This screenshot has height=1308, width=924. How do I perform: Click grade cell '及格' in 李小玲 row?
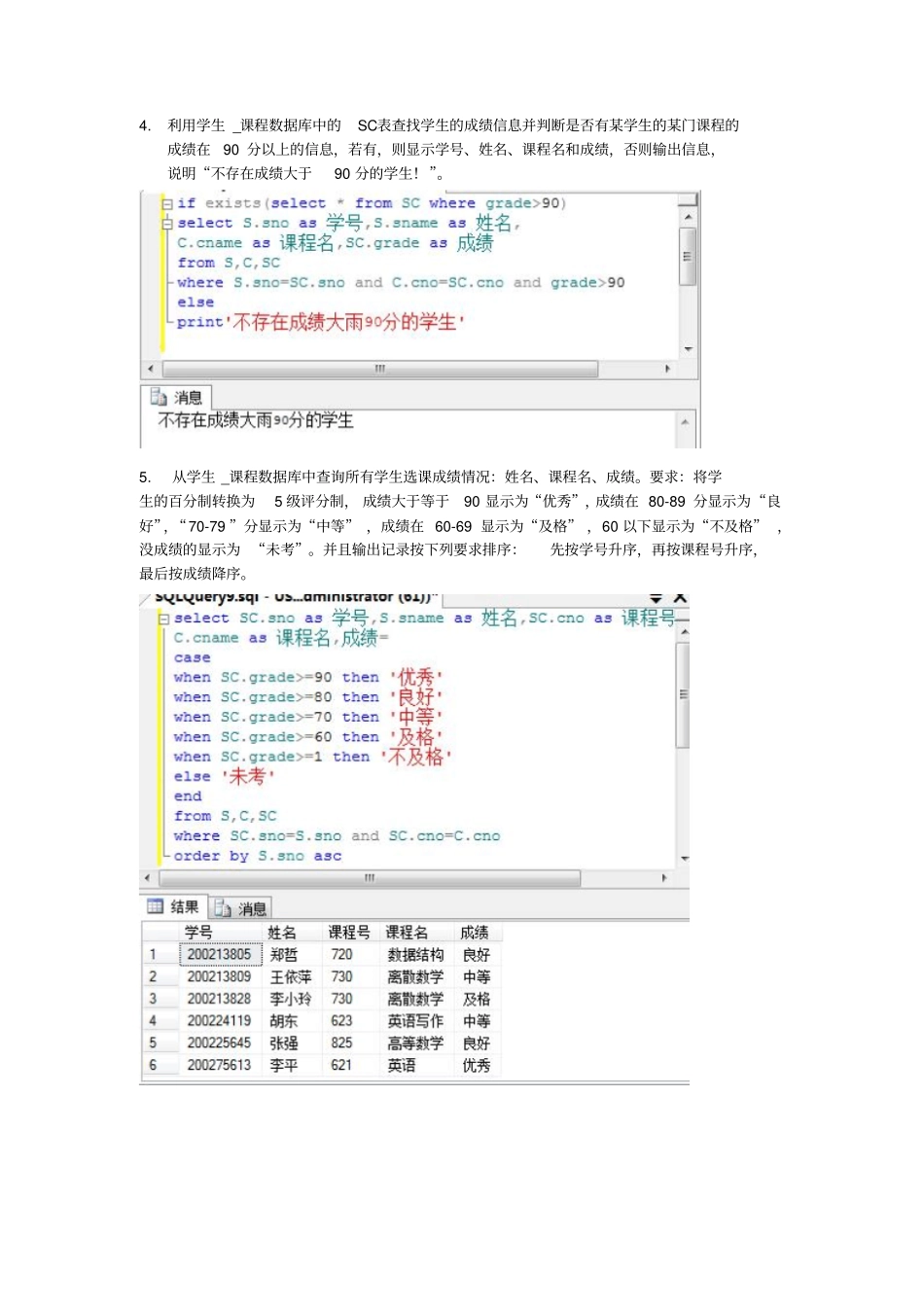[x=478, y=999]
